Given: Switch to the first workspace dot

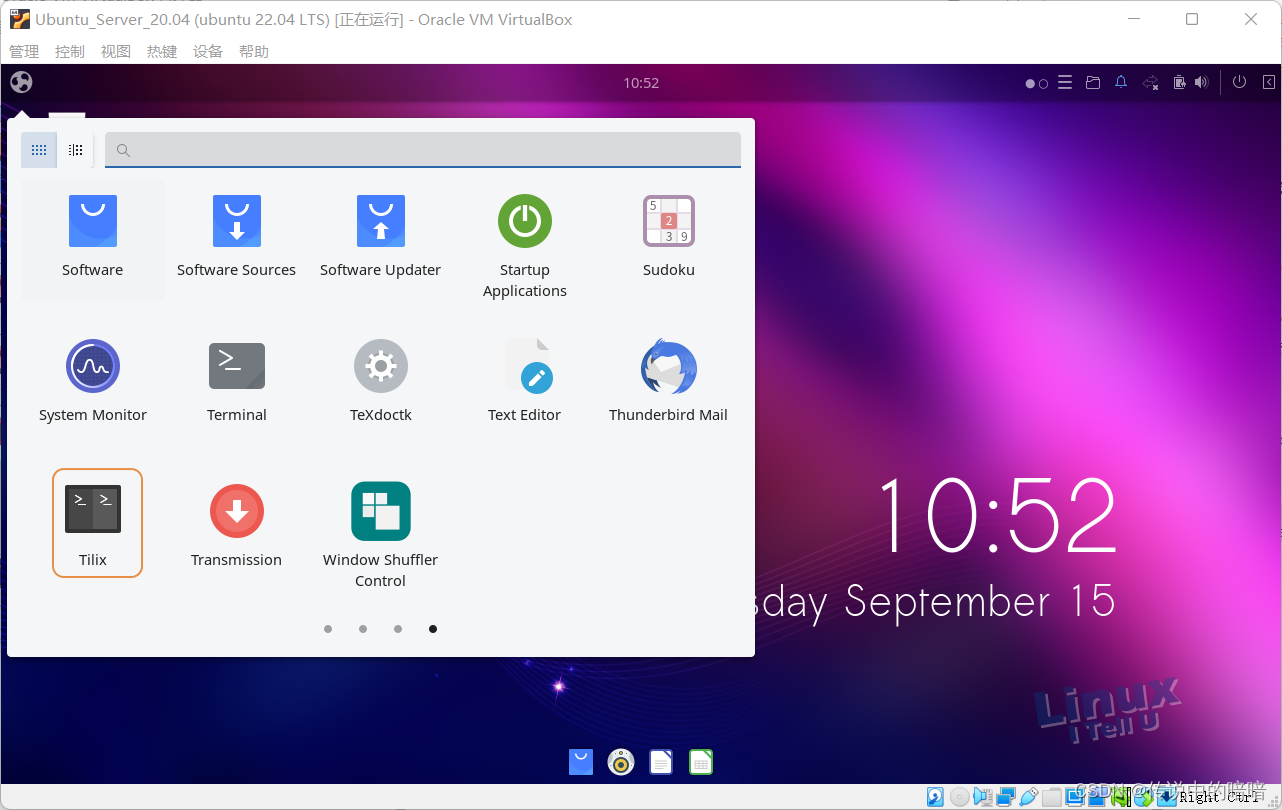Looking at the screenshot, I should click(x=1030, y=84).
